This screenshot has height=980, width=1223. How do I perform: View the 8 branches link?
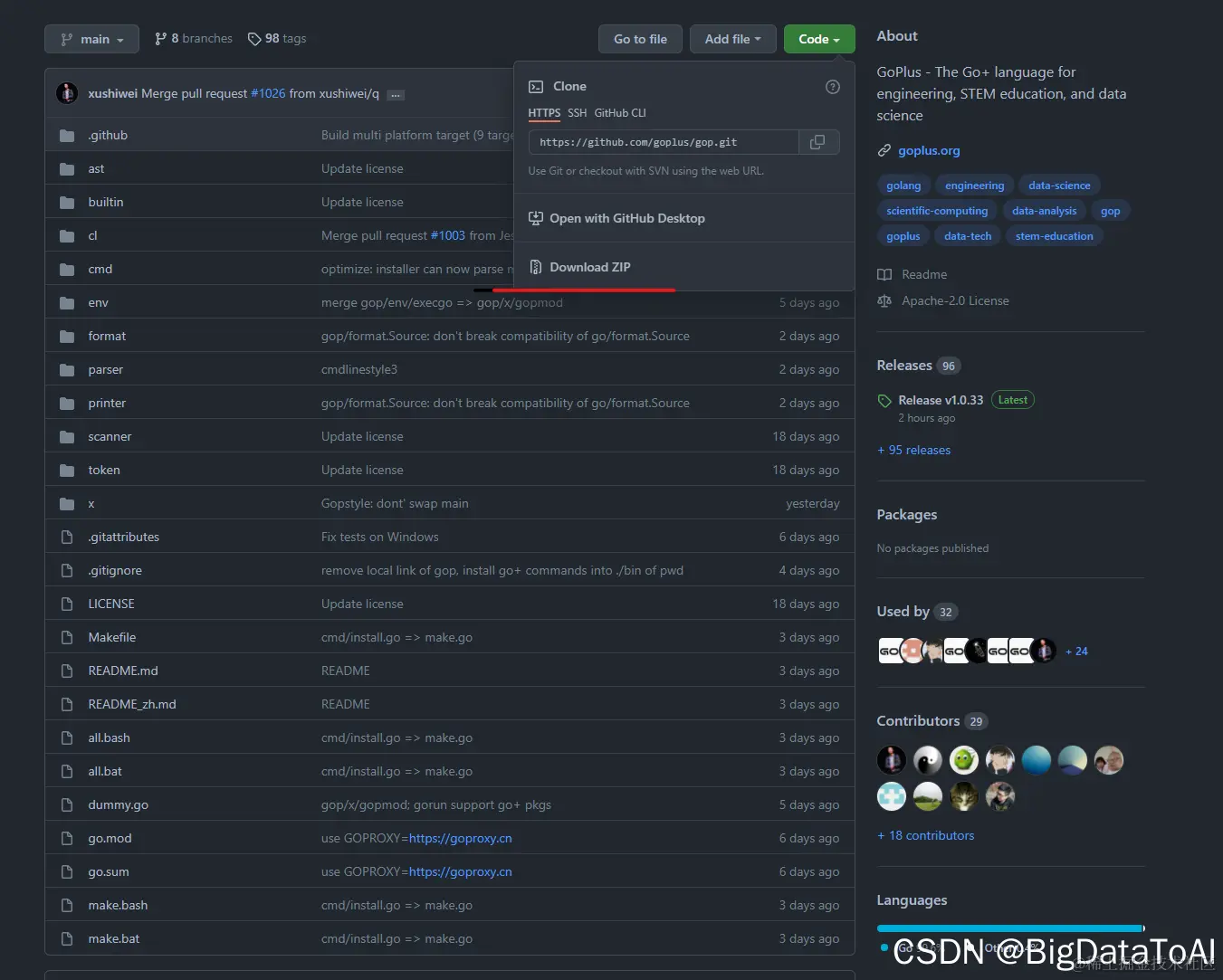click(194, 39)
